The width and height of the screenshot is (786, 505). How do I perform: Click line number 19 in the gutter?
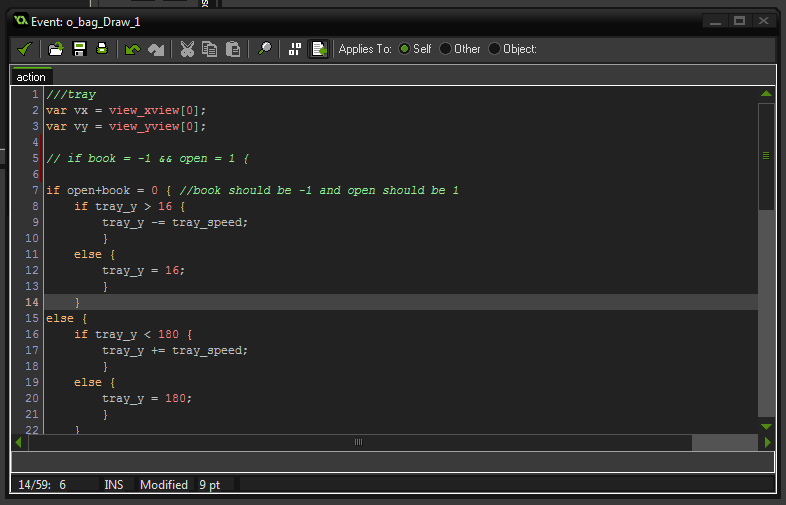pyautogui.click(x=32, y=382)
